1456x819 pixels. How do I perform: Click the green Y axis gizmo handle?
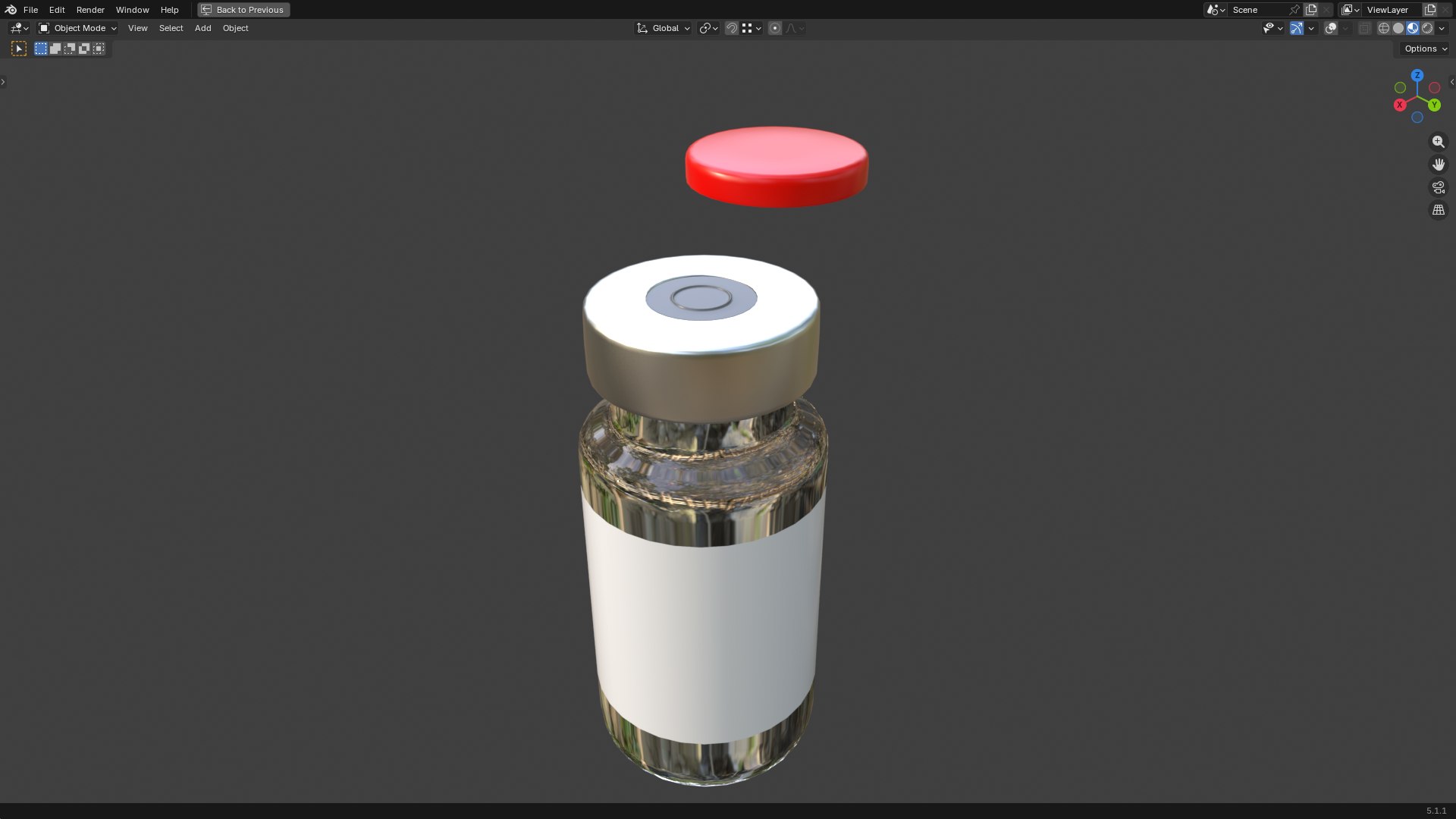(x=1435, y=105)
